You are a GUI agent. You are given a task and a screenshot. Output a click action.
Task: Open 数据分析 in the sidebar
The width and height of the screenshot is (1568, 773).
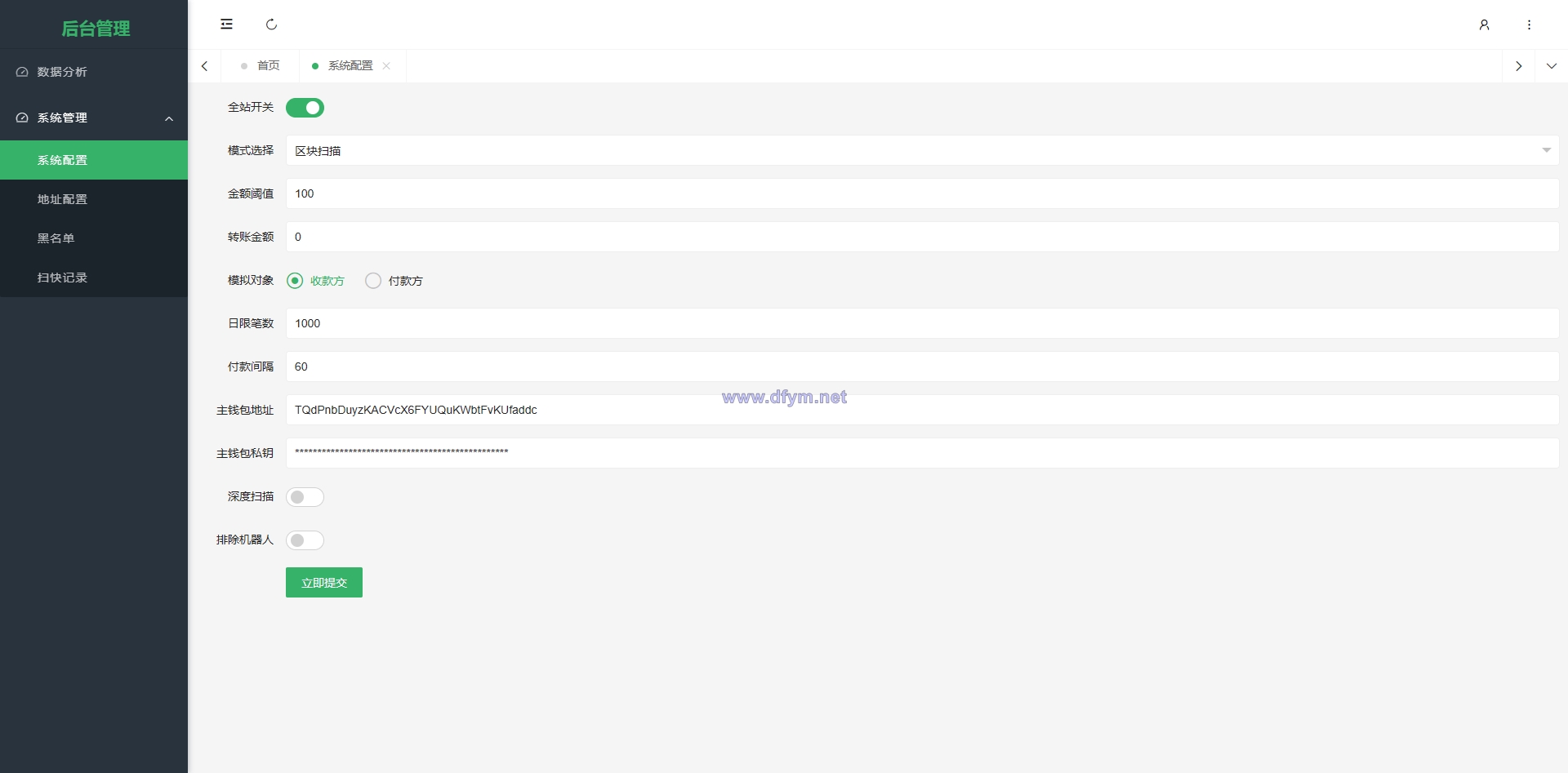pyautogui.click(x=94, y=72)
